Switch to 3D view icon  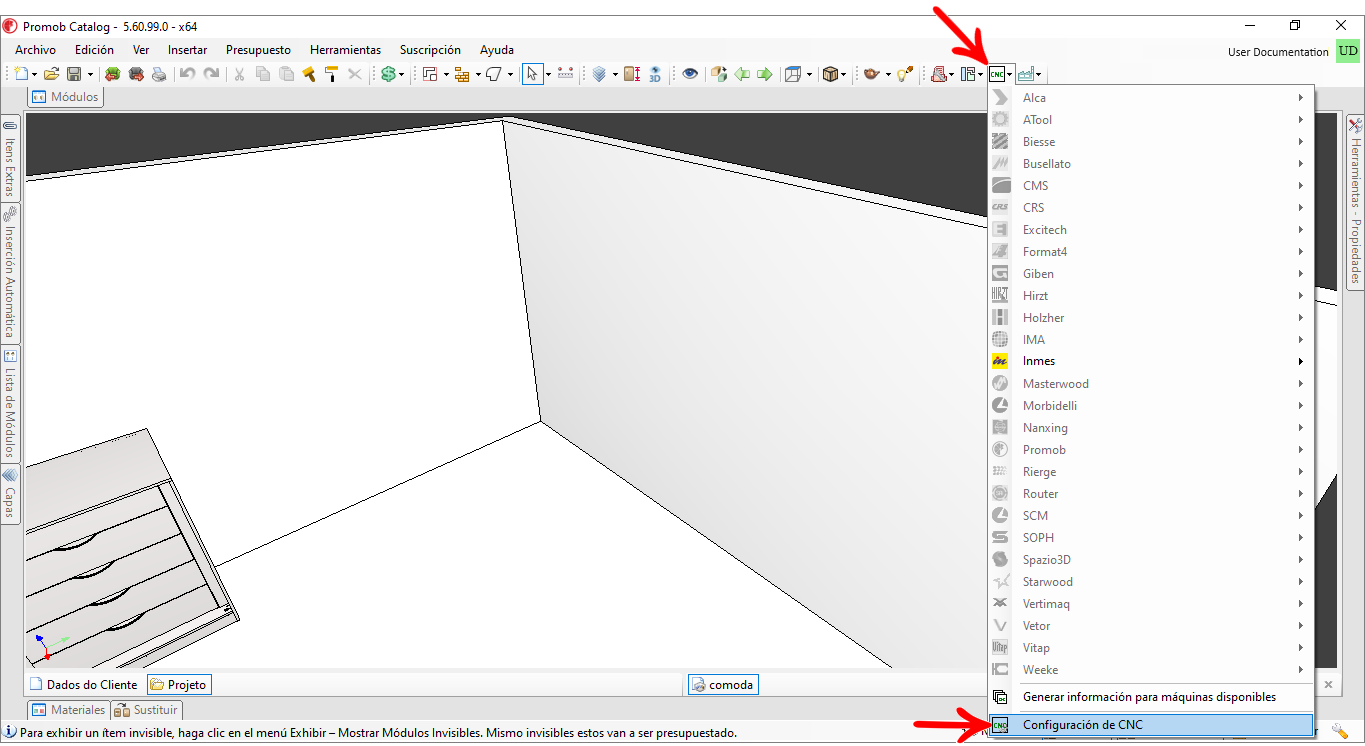(x=655, y=74)
